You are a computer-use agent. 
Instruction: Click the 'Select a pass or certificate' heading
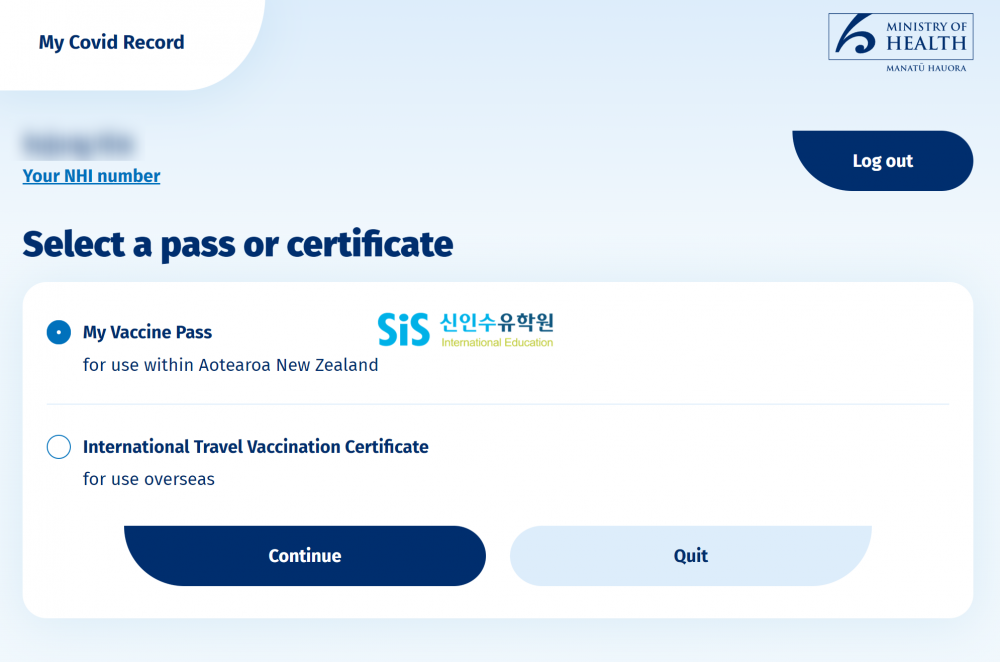tap(238, 244)
